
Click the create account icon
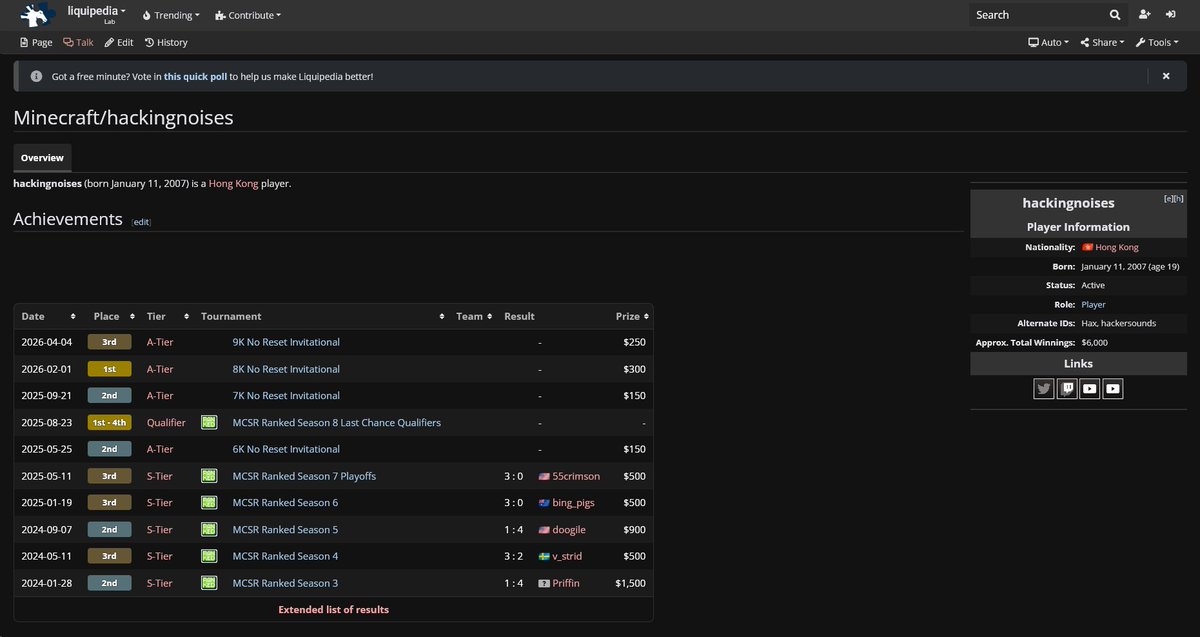point(1145,15)
